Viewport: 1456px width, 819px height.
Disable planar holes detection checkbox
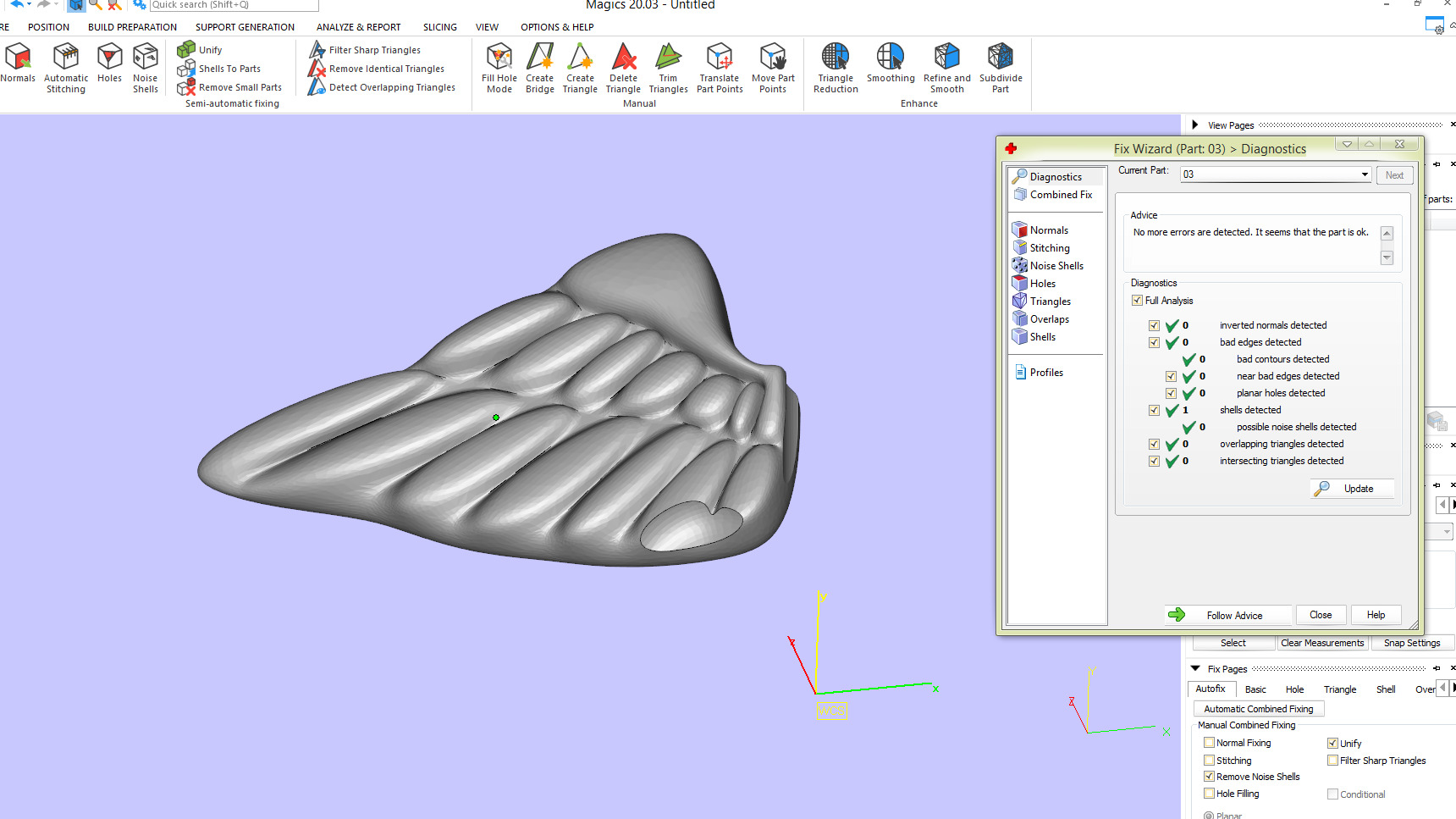[1171, 393]
